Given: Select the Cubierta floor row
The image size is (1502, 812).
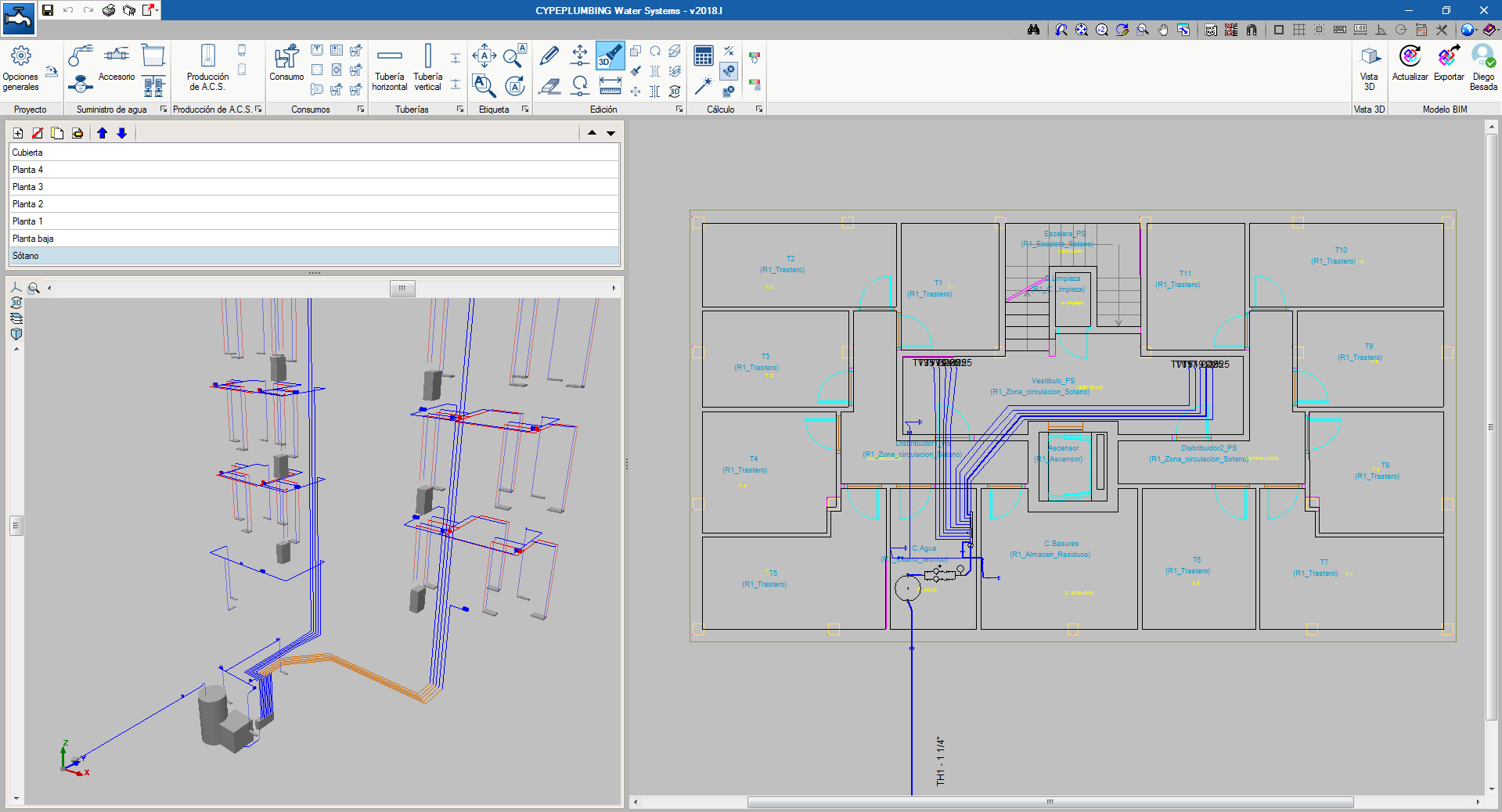Looking at the screenshot, I should point(314,153).
